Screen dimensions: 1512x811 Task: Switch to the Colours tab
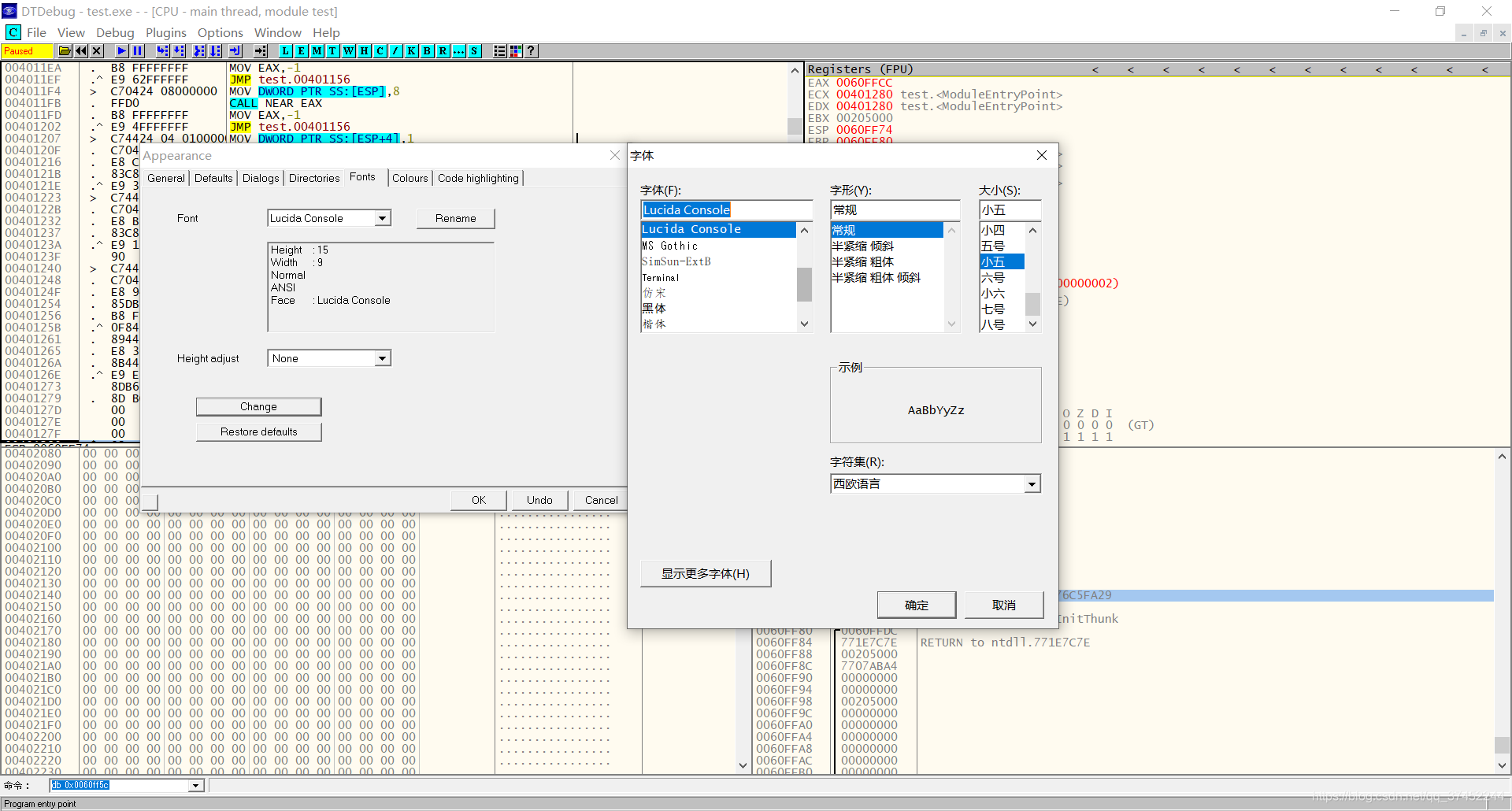click(410, 178)
